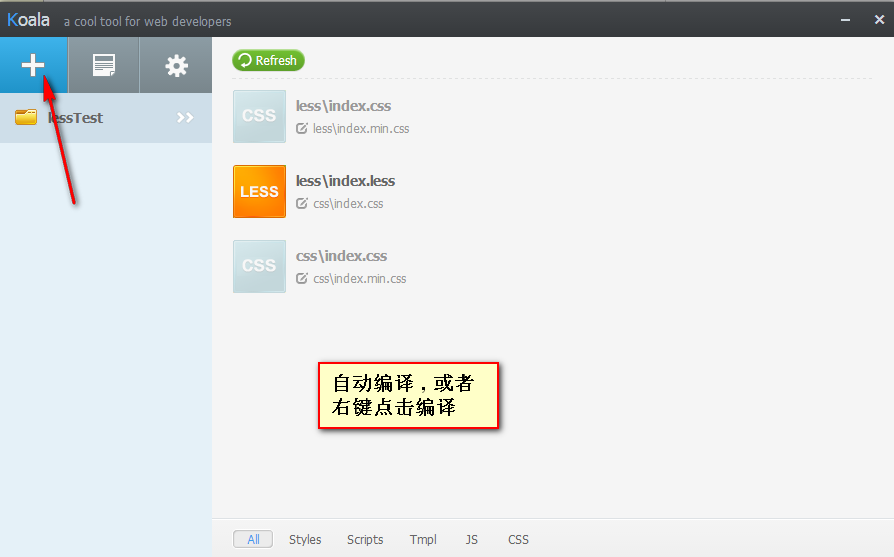Click output path css\index.min.css
The width and height of the screenshot is (894, 557).
[360, 279]
